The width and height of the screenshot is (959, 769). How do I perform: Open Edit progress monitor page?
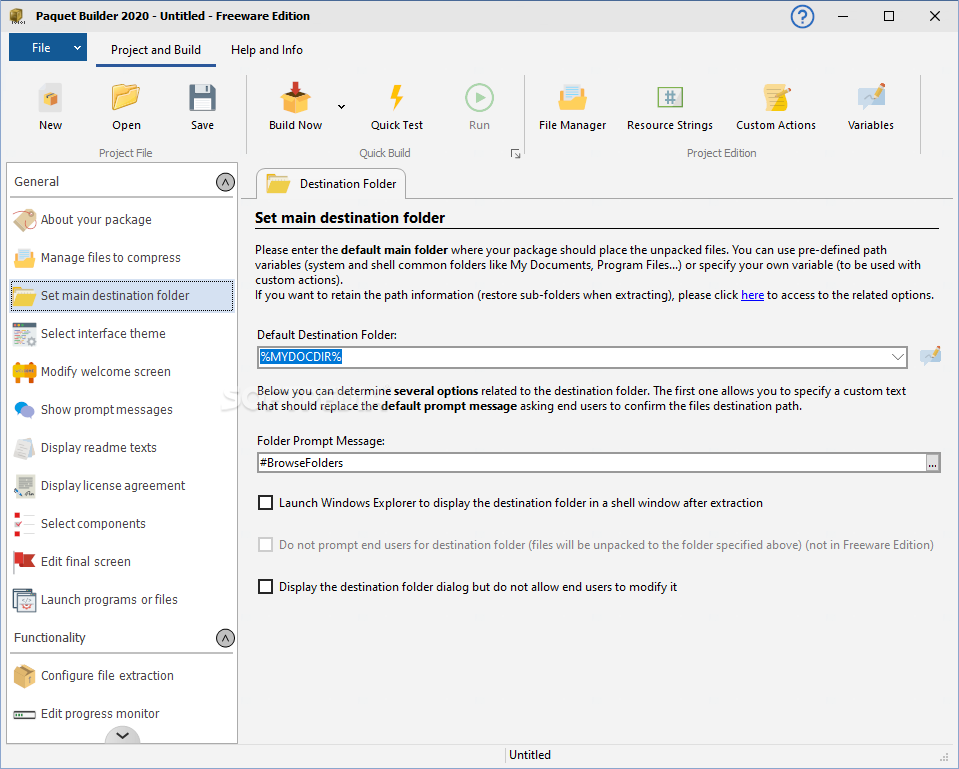coord(122,713)
